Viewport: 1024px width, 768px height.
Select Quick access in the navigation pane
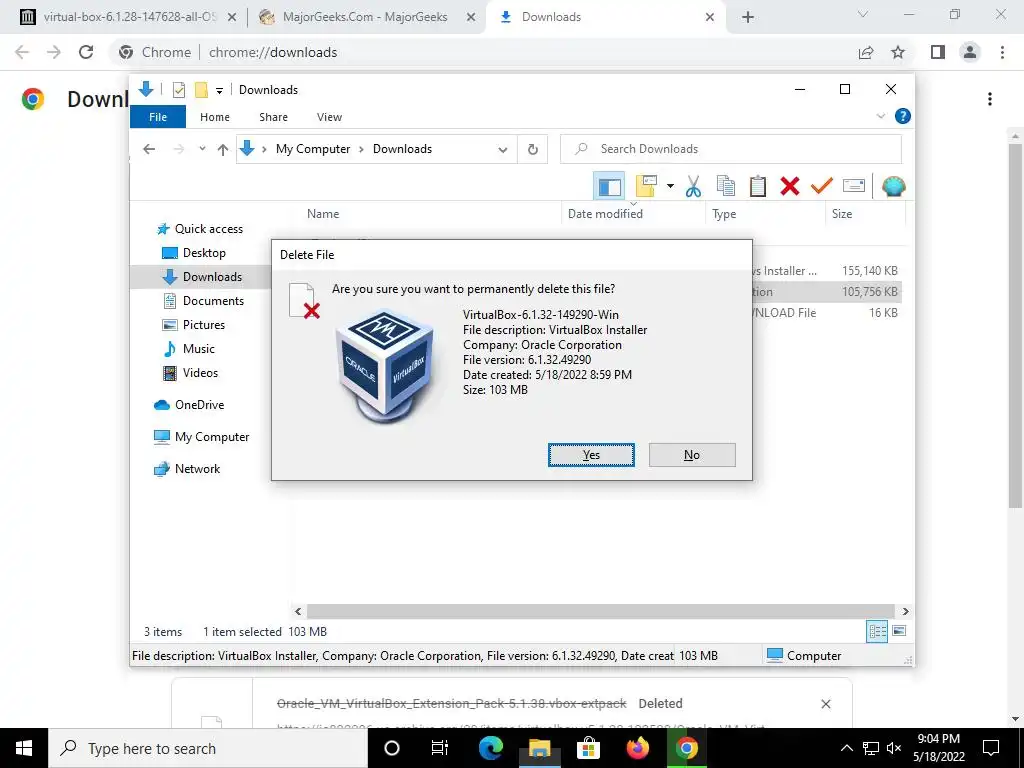point(200,229)
